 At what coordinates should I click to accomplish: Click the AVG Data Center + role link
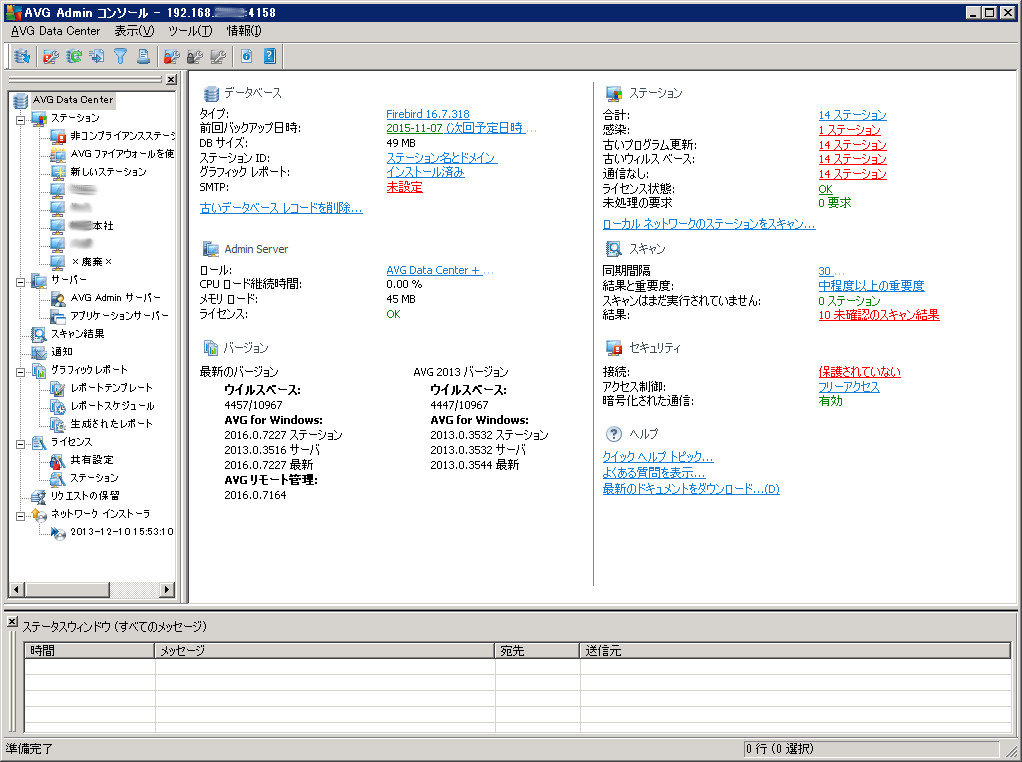coord(433,270)
